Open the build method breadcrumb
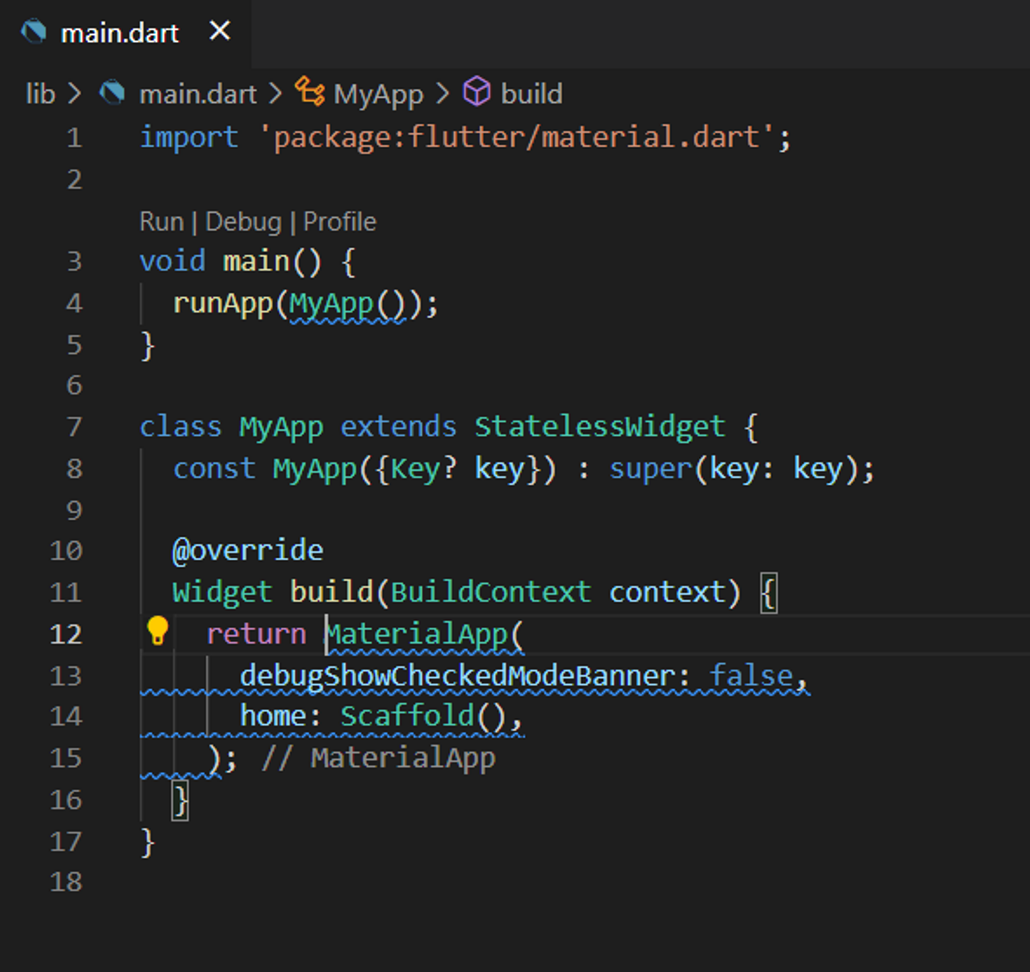The image size is (1030, 972). (x=531, y=94)
